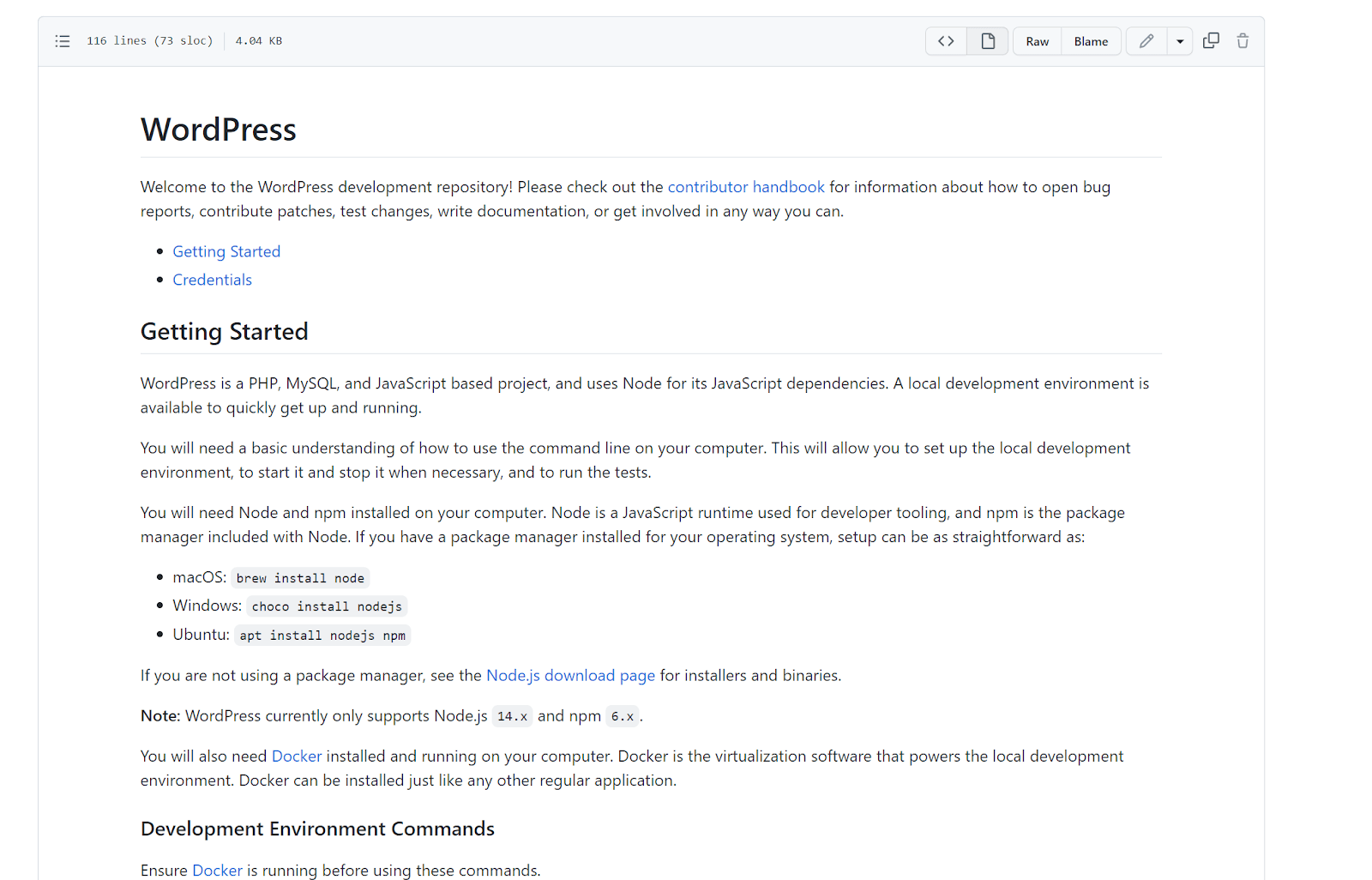Viewport: 1372px width, 880px height.
Task: Expand the edit options dropdown caret
Action: (x=1180, y=41)
